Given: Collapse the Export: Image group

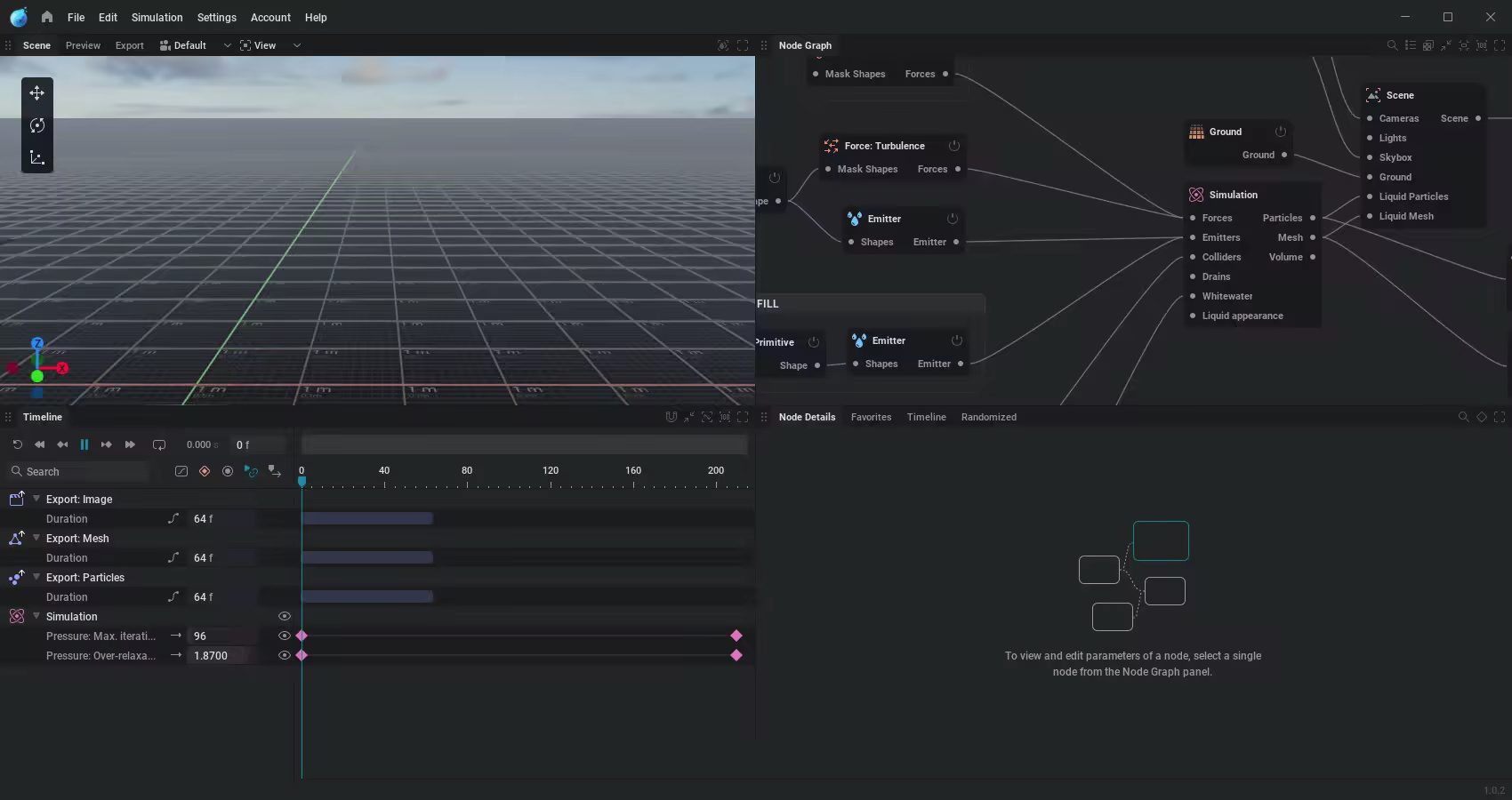Looking at the screenshot, I should (x=36, y=499).
